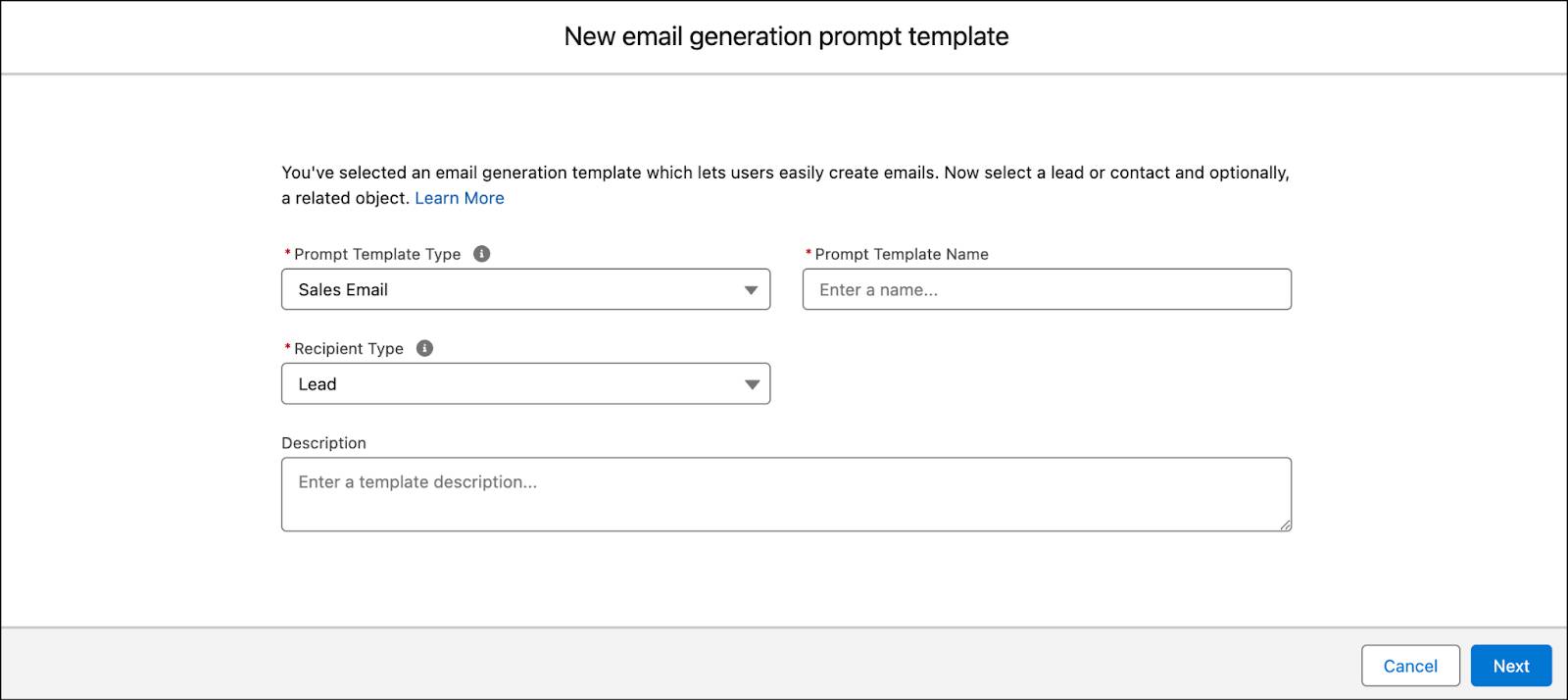Open the Learn More link
1568x700 pixels.
pyautogui.click(x=459, y=198)
